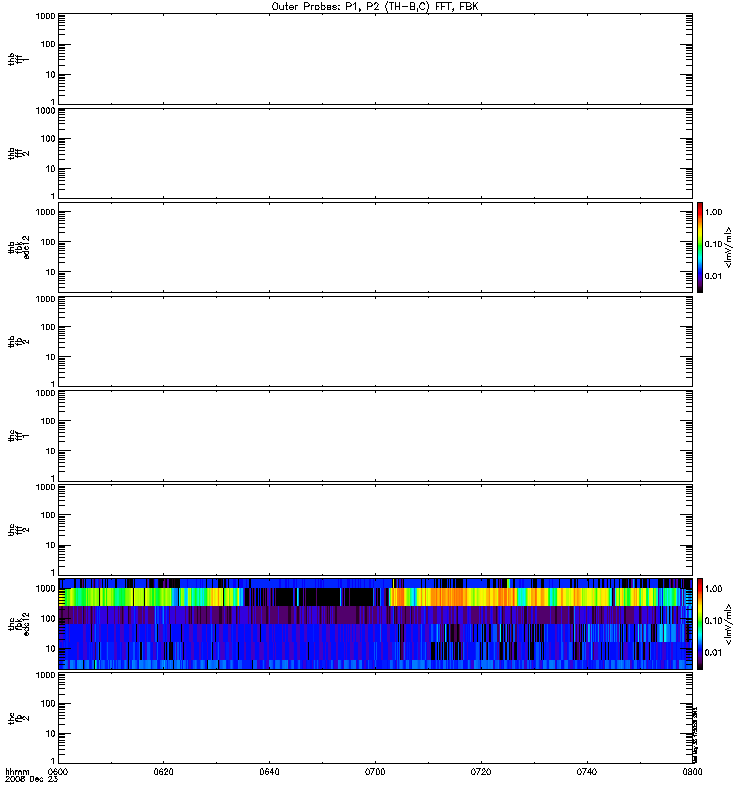This screenshot has width=750, height=800.
Task: Click the bottom panel's "thc" y-axis label
Action: tap(11, 718)
